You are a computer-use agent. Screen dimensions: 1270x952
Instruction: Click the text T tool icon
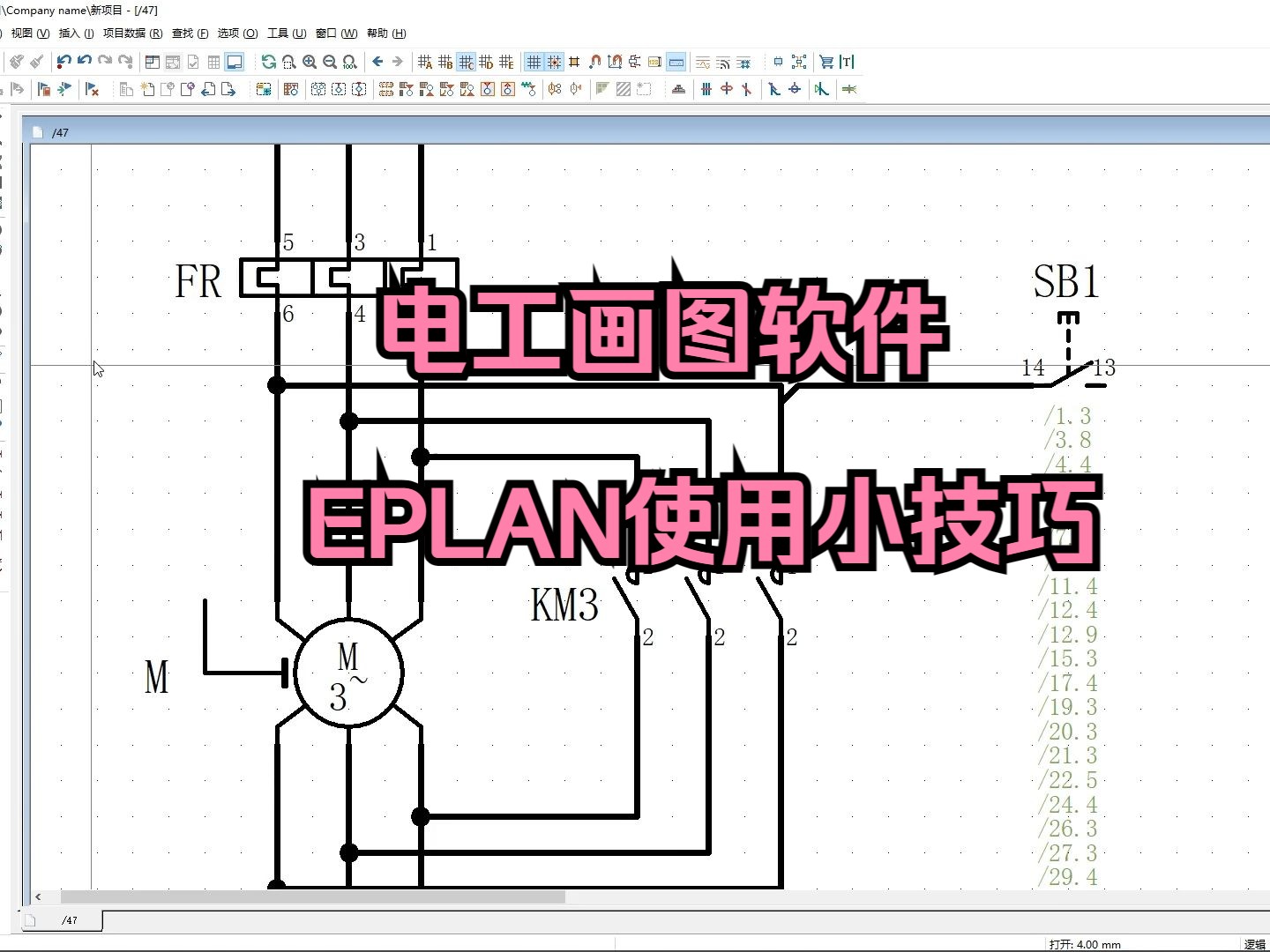point(847,62)
